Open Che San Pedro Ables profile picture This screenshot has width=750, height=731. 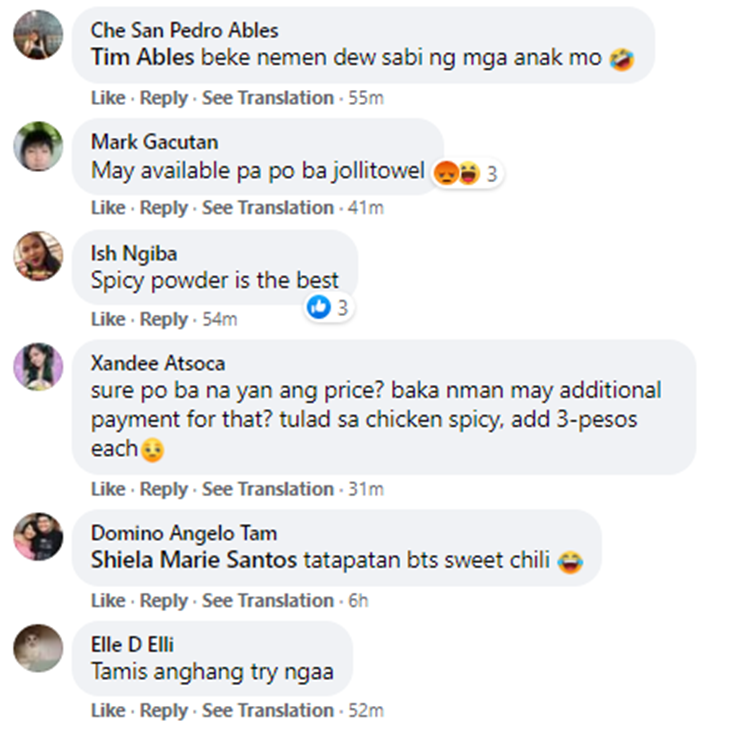(x=38, y=35)
